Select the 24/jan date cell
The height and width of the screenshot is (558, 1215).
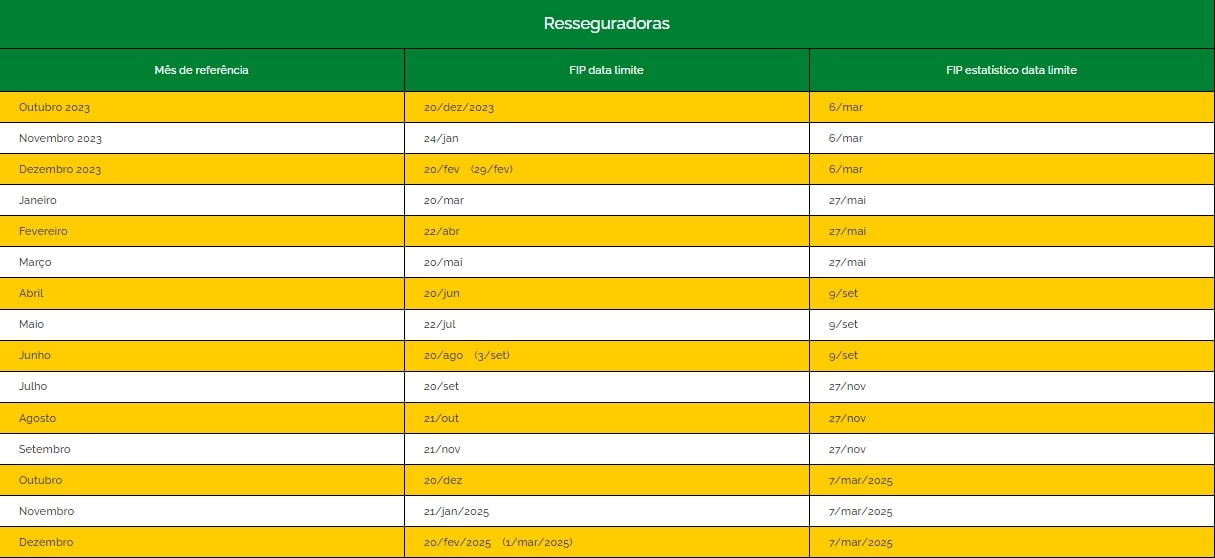pos(607,138)
